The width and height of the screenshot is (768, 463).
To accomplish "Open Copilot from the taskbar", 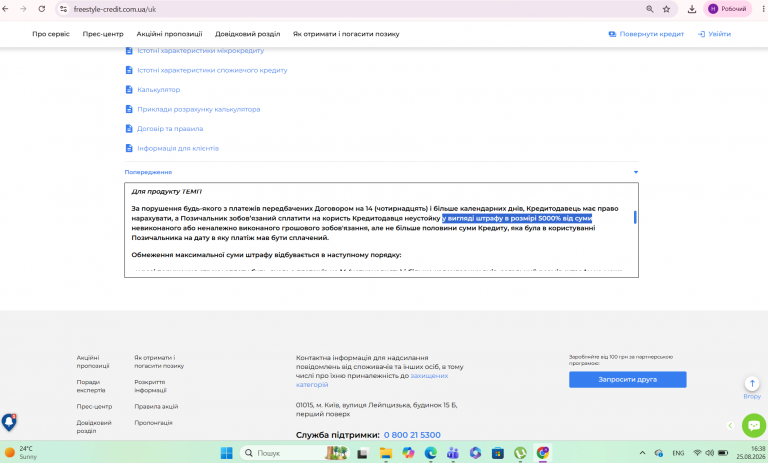I will pyautogui.click(x=408, y=453).
